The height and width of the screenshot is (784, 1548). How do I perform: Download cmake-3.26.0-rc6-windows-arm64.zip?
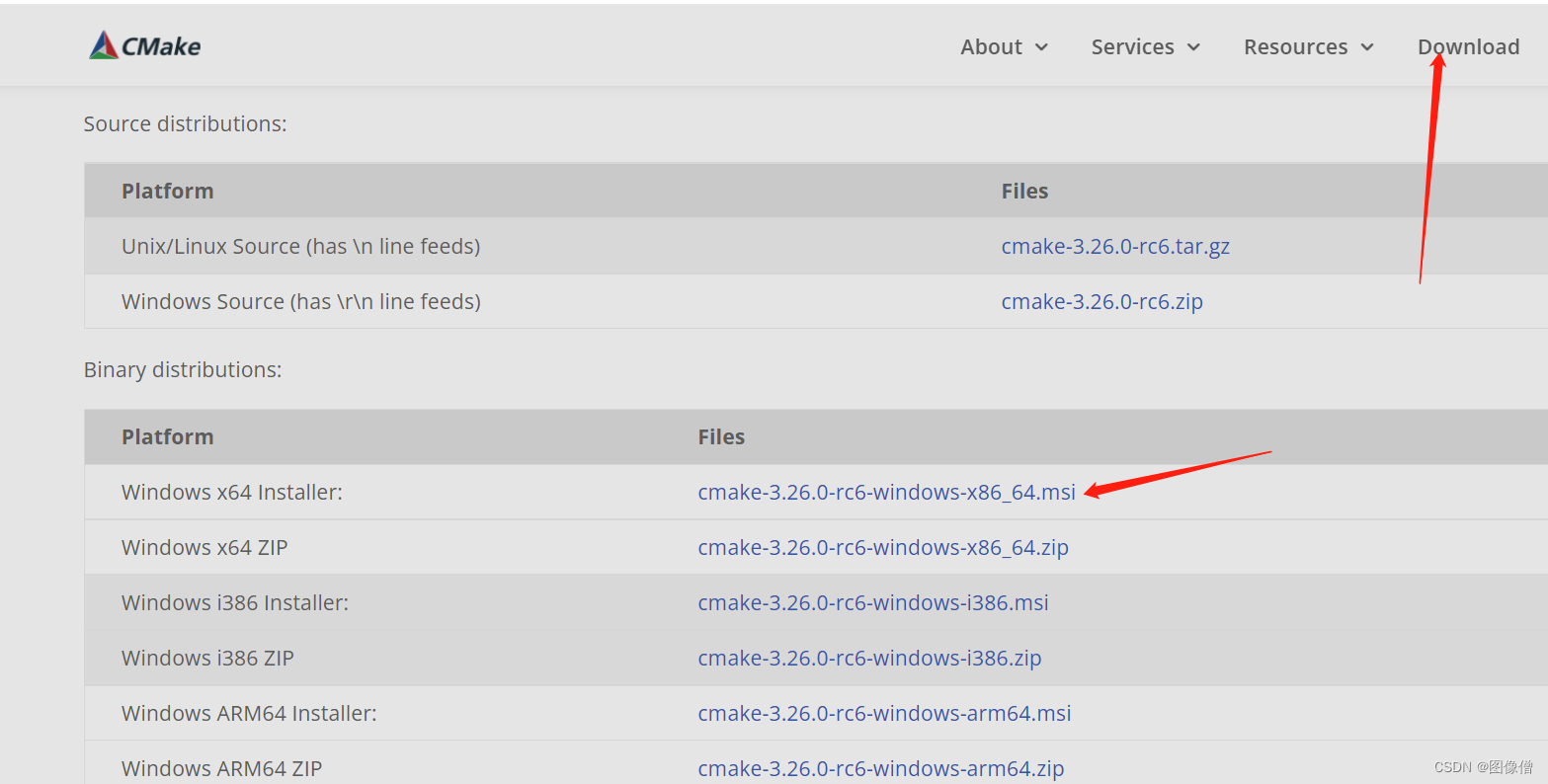coord(881,768)
